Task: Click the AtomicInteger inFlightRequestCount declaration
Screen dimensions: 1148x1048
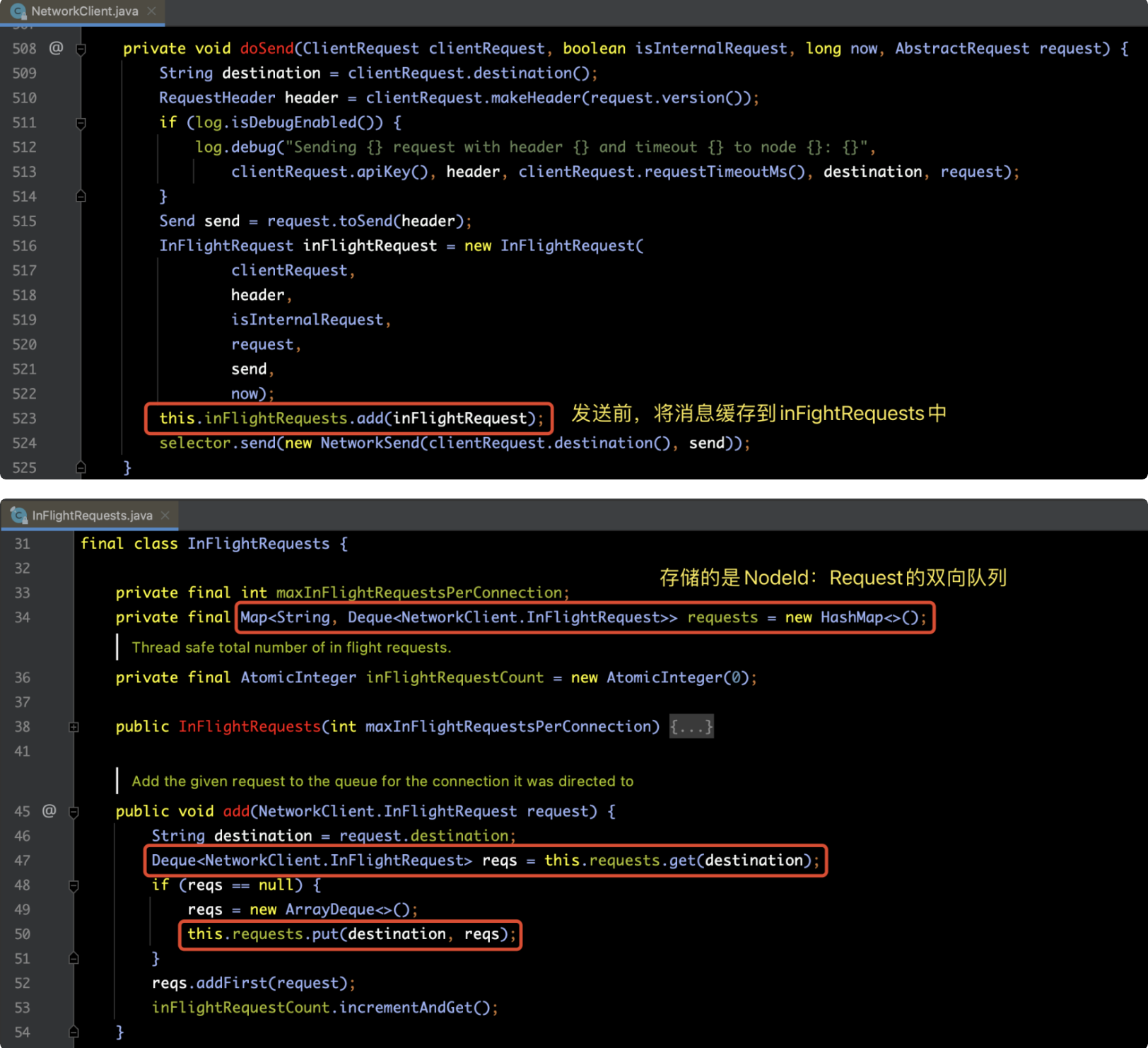Action: (436, 677)
